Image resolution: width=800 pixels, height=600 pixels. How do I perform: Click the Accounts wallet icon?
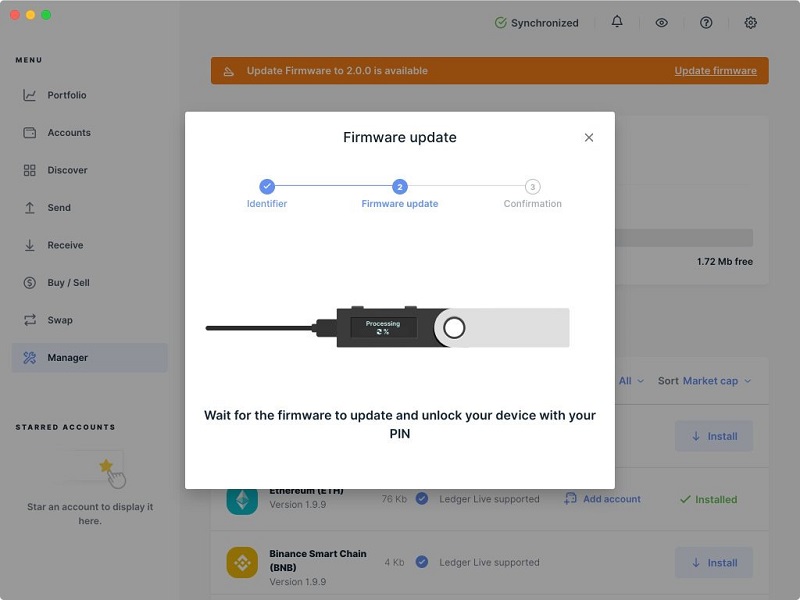point(30,133)
